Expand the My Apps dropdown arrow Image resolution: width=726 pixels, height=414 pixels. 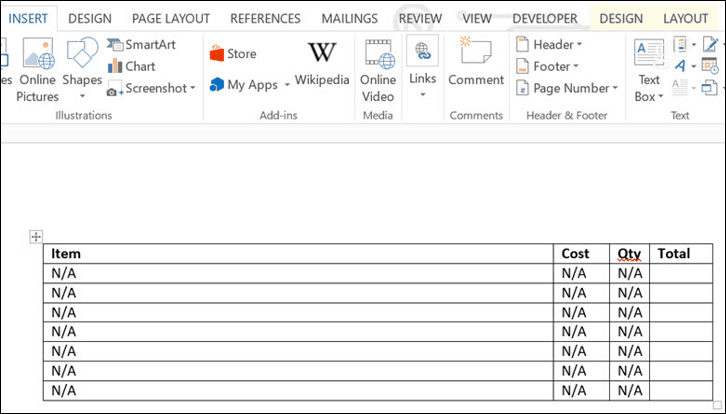click(x=287, y=85)
